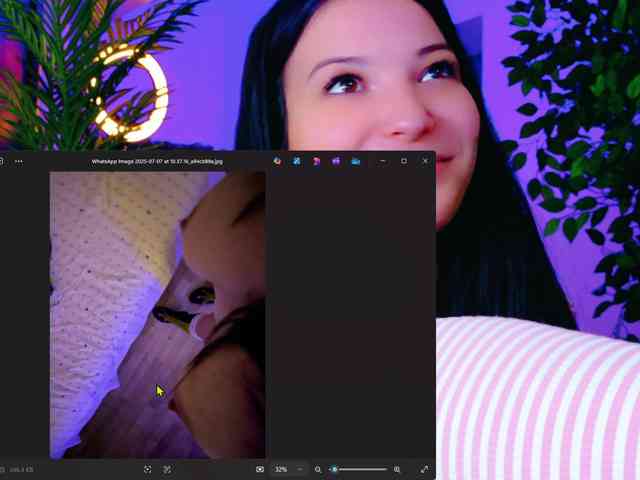Click the zoom in magnifier icon
The image size is (640, 480).
(x=397, y=470)
